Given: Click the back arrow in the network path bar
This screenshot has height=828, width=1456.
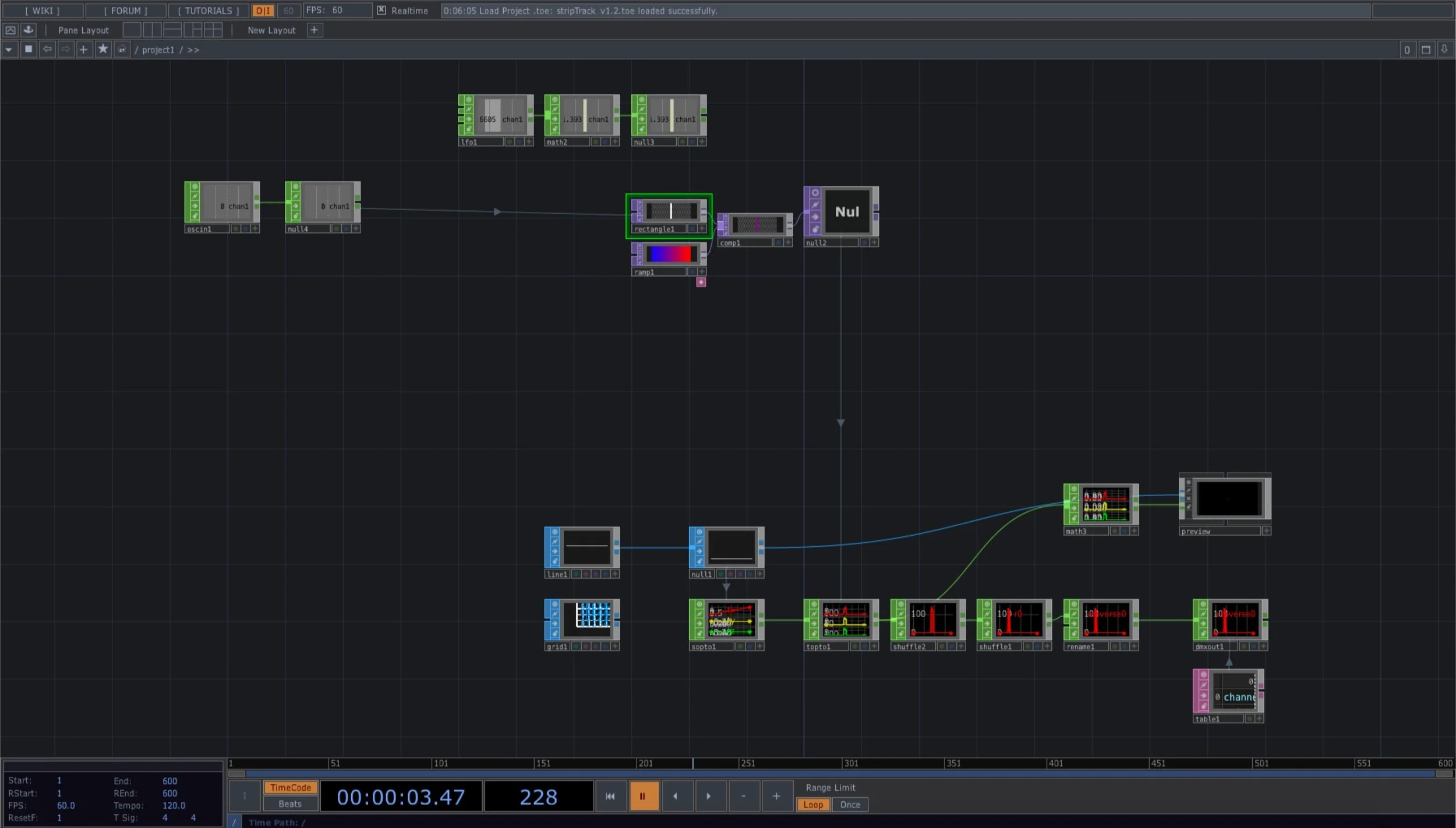Looking at the screenshot, I should (47, 49).
